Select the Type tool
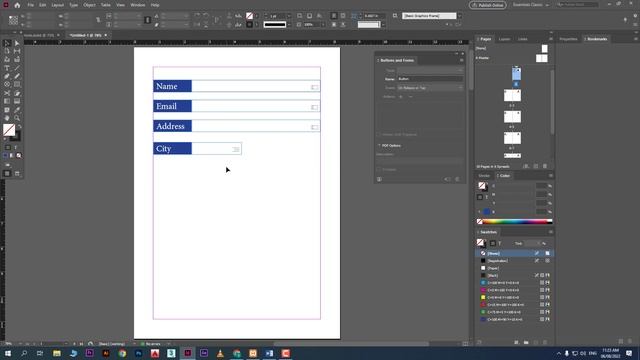The width and height of the screenshot is (640, 360). pos(7,68)
